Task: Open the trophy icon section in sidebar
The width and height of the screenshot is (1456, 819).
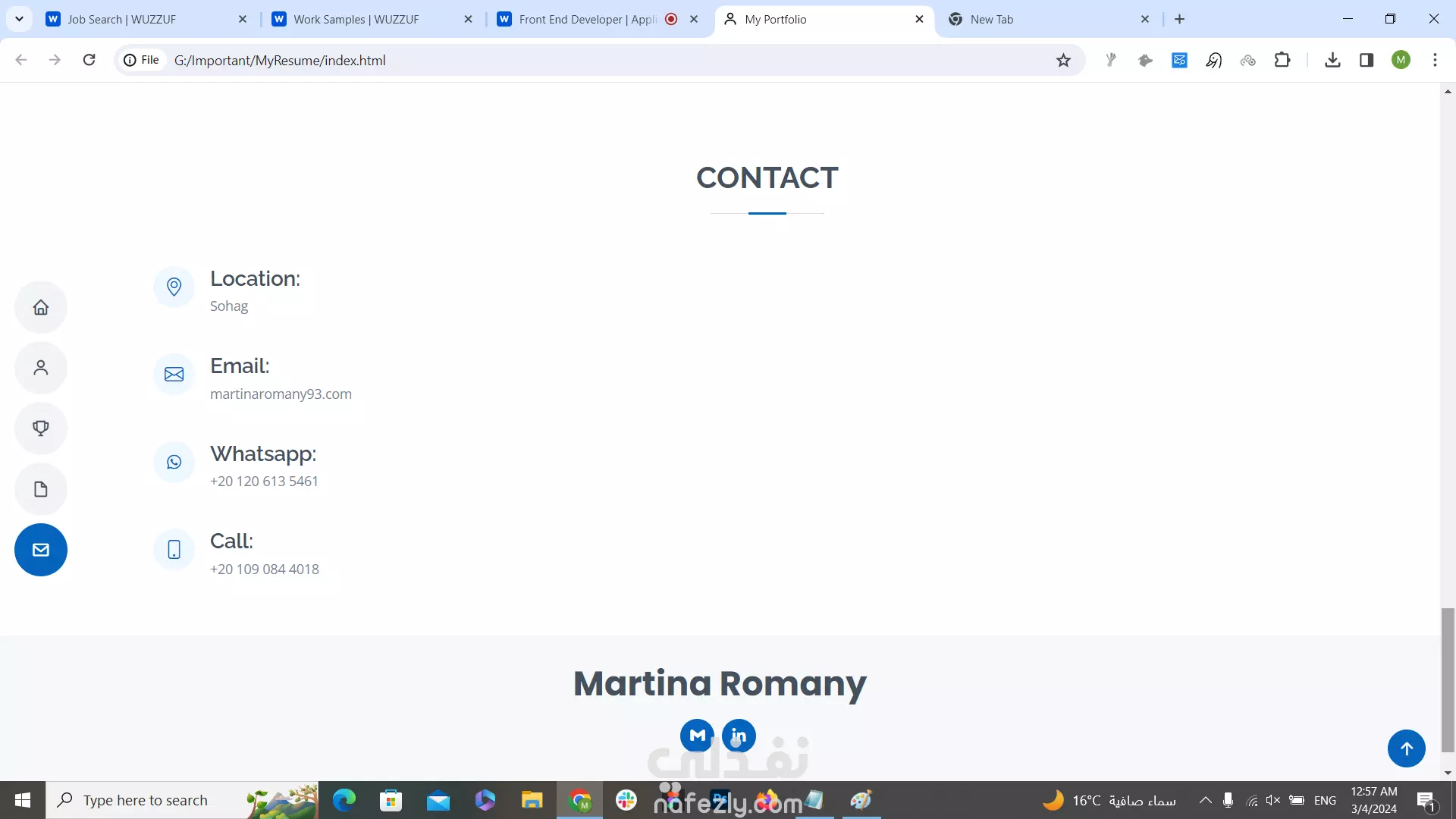Action: 41,428
